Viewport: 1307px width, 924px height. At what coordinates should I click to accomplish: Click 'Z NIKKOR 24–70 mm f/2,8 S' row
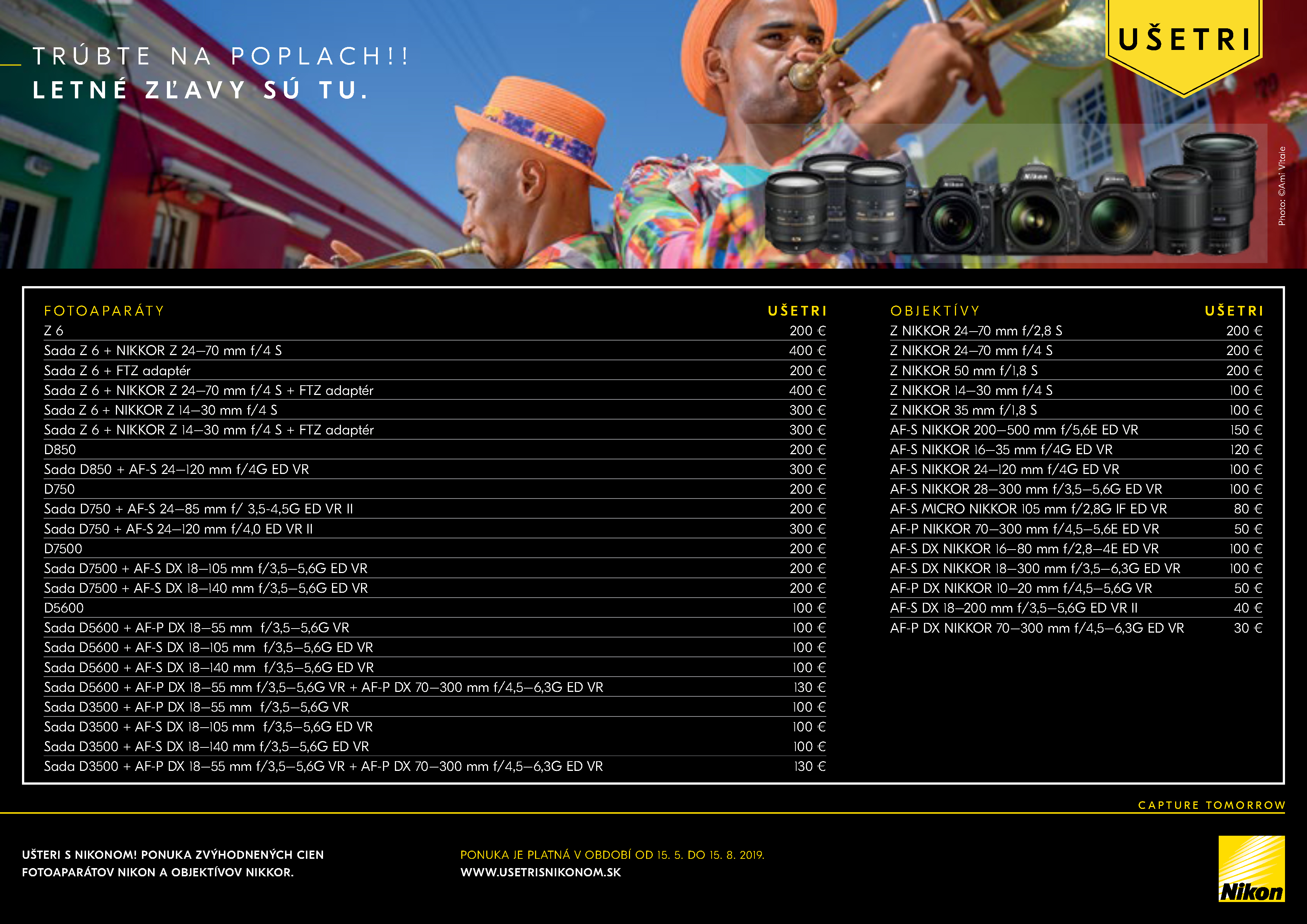pyautogui.click(x=1076, y=331)
